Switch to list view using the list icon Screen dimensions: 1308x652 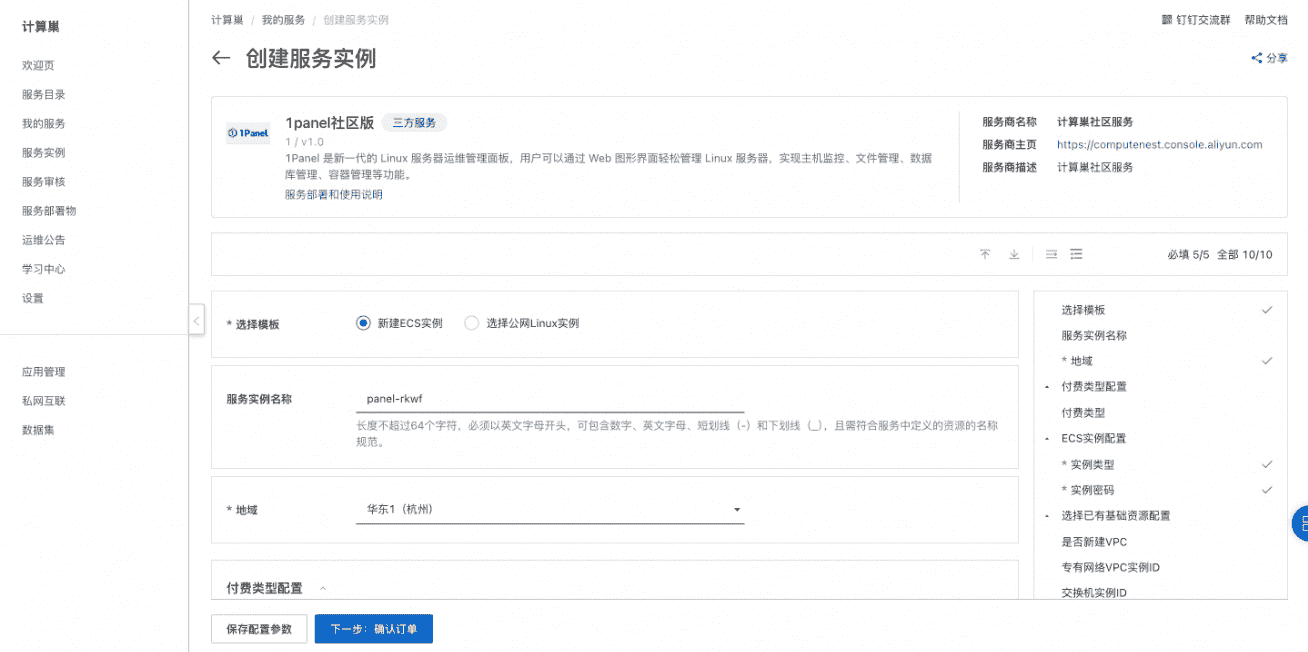pos(1076,254)
